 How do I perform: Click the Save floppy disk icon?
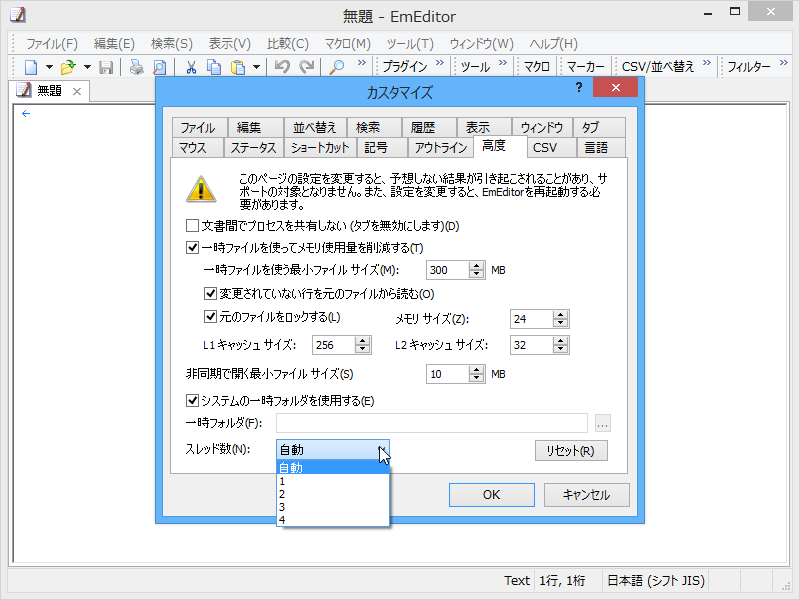(106, 67)
